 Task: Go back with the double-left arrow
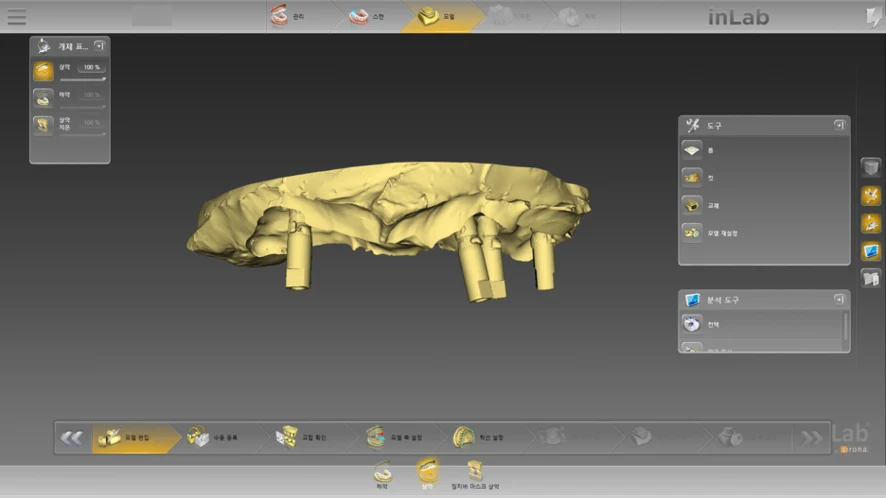pos(72,438)
